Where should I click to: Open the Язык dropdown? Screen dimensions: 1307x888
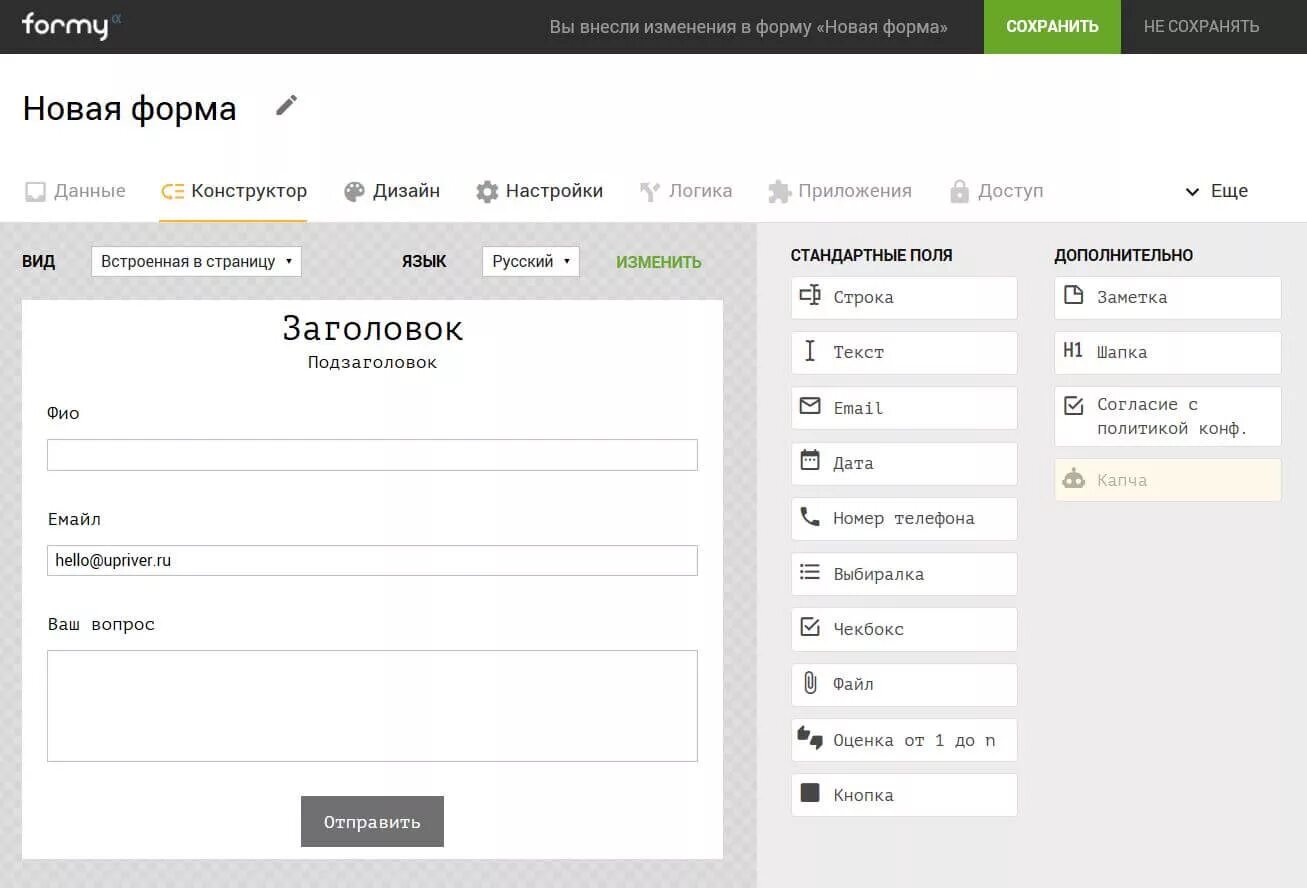click(x=530, y=261)
